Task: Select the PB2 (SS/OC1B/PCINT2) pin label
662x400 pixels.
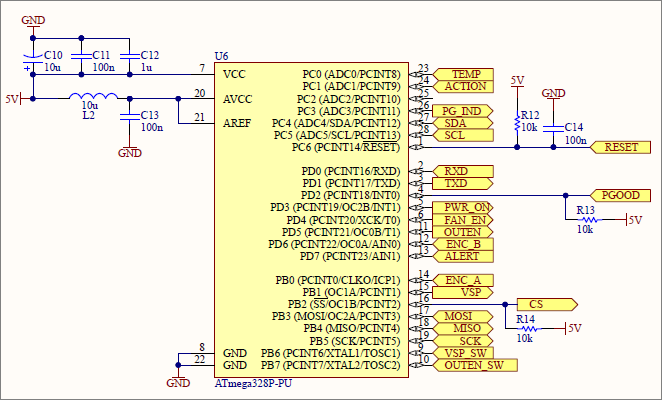Action: (x=344, y=305)
